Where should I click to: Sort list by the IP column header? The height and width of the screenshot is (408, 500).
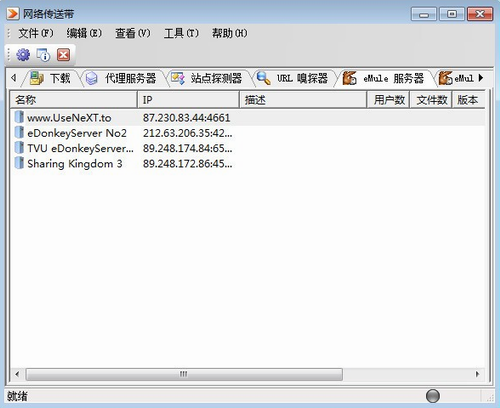pos(188,100)
